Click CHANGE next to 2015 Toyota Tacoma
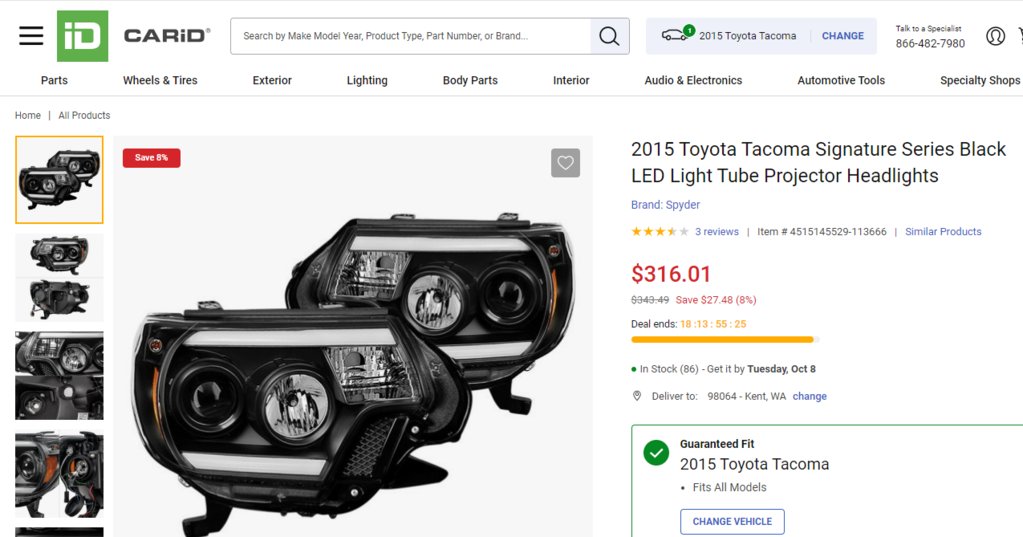The image size is (1023, 537). coord(842,36)
